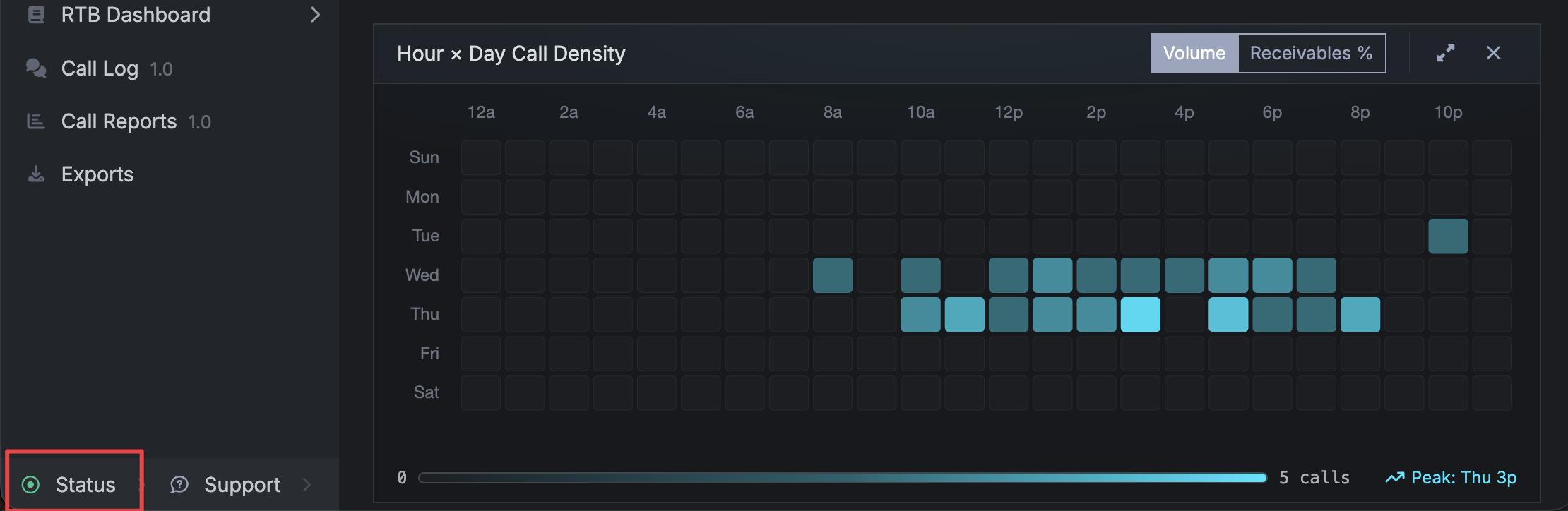Close the Hour × Day Call Density panel
This screenshot has width=1568, height=511.
coord(1493,53)
